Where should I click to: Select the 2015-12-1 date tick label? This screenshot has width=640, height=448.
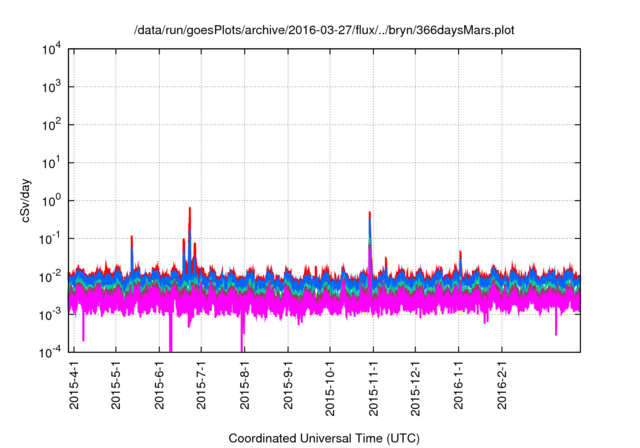click(416, 385)
